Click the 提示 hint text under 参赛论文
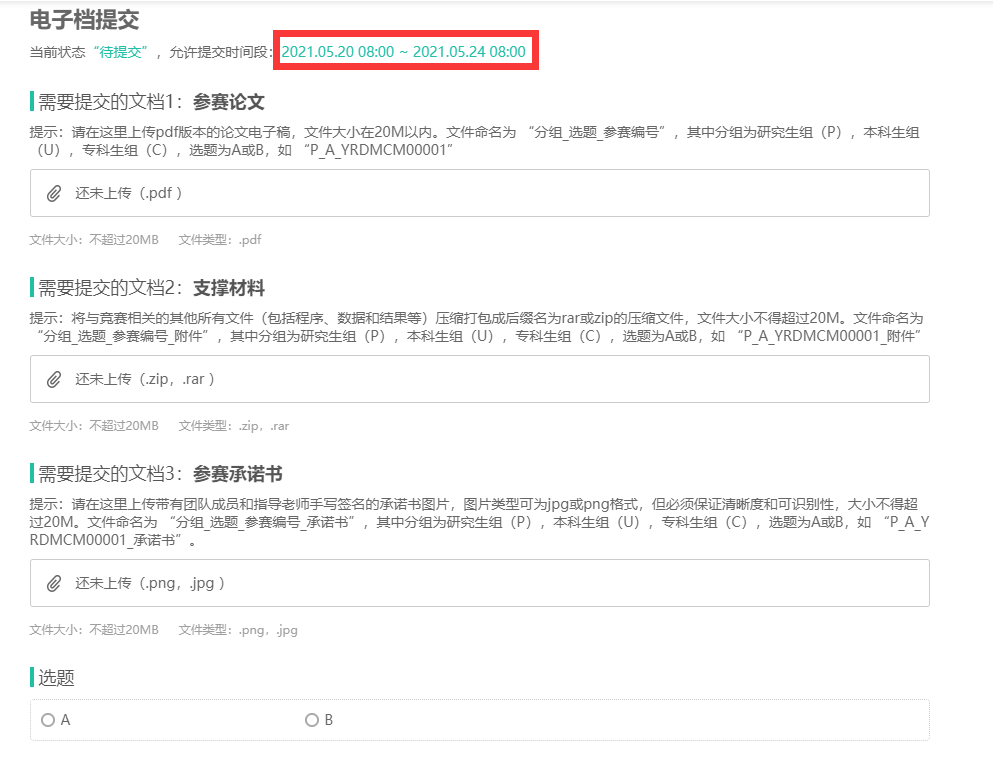The width and height of the screenshot is (993, 767). coord(475,141)
